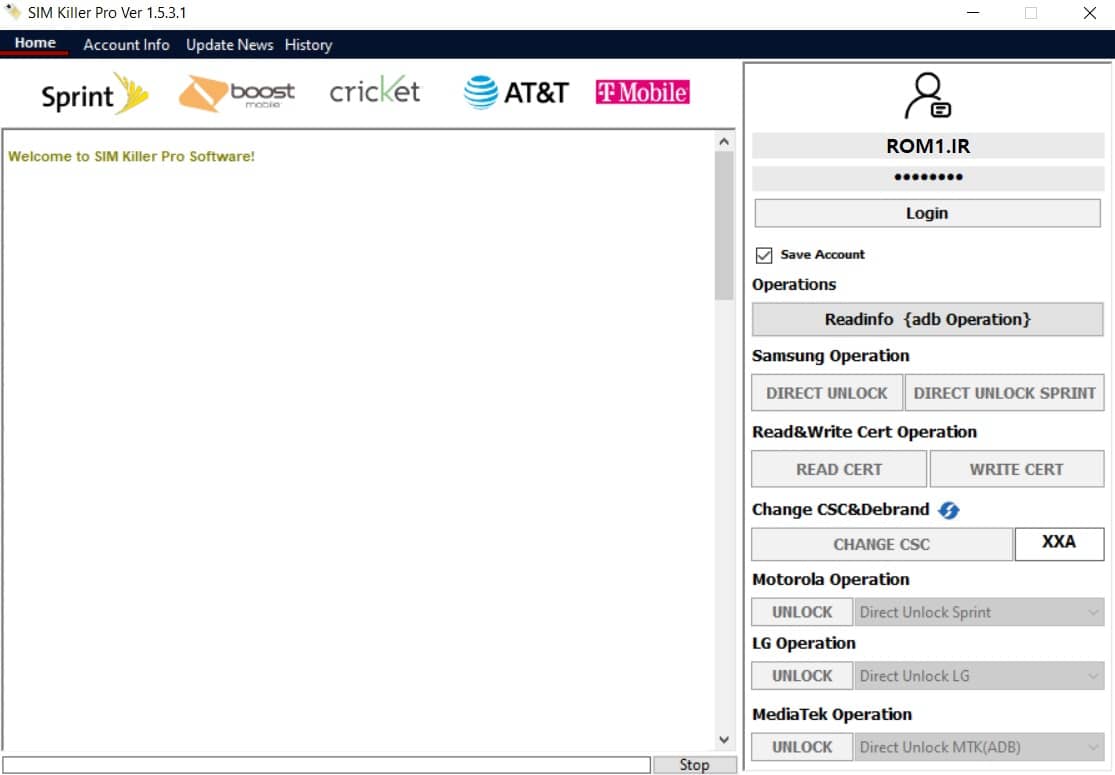This screenshot has height=775, width=1115.
Task: Click the blue refresh icon beside Change CSC&Debrand
Action: pos(949,510)
